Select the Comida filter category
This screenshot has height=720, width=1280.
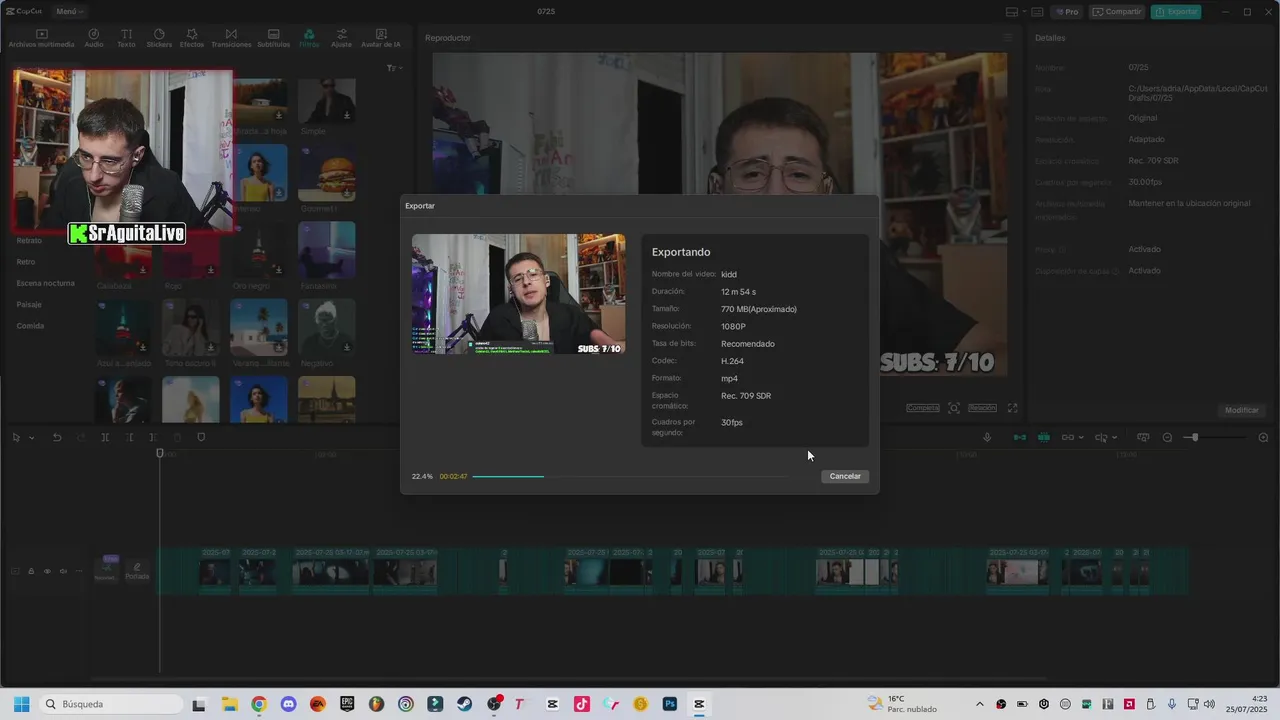point(30,326)
